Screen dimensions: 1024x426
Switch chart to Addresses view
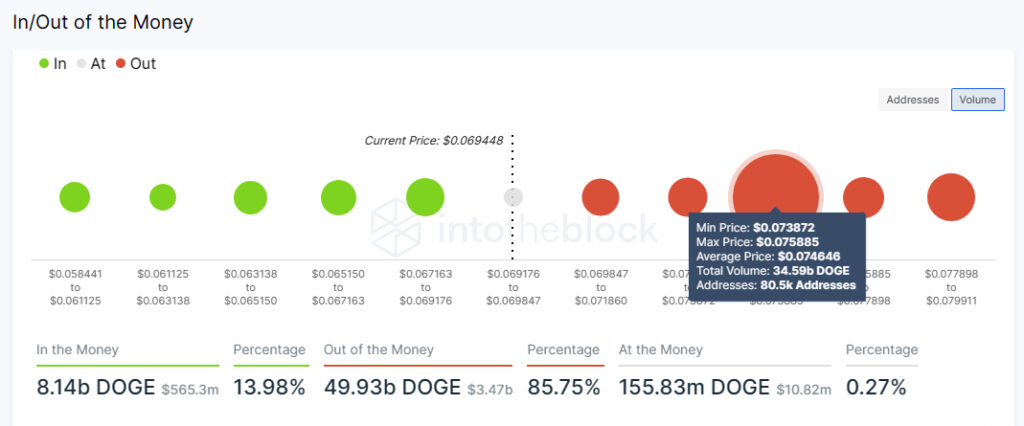click(x=912, y=100)
